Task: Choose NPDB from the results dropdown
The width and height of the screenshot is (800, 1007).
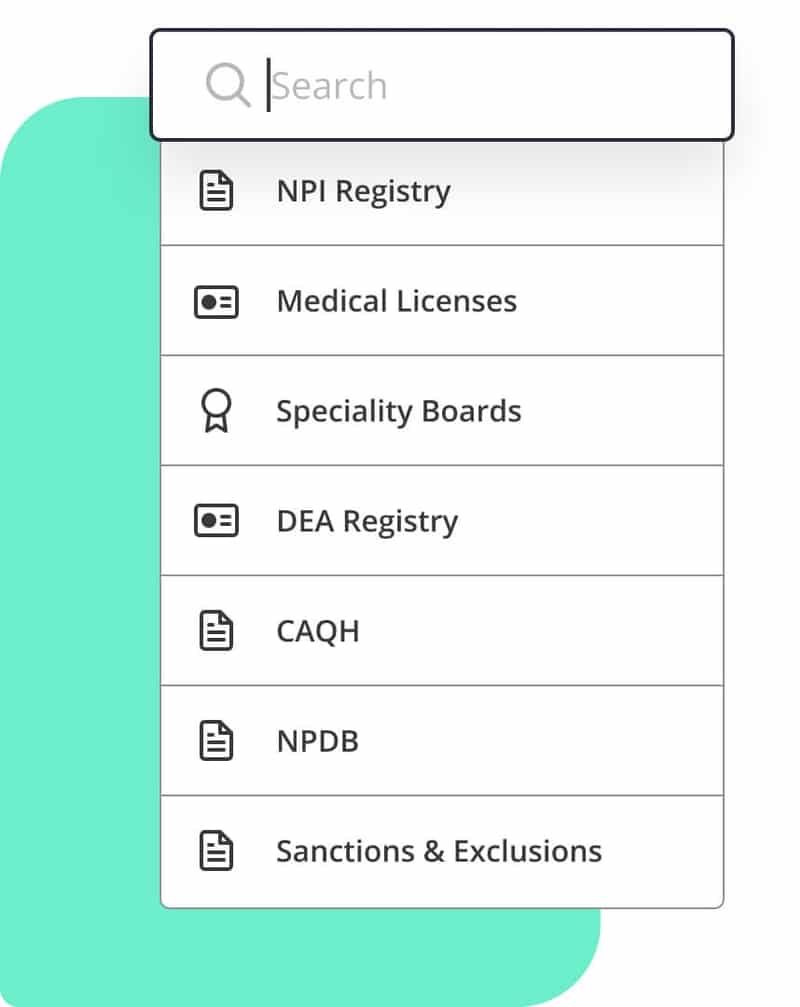Action: pyautogui.click(x=317, y=740)
